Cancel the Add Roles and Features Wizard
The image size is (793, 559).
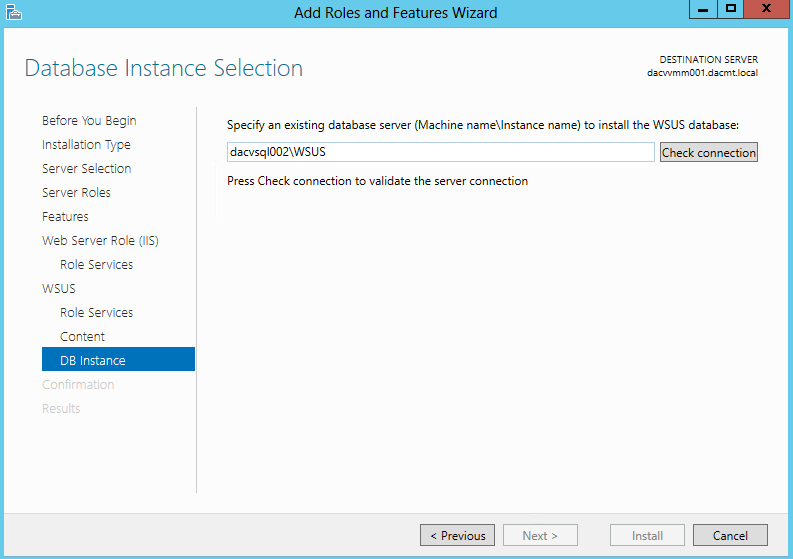pos(730,535)
